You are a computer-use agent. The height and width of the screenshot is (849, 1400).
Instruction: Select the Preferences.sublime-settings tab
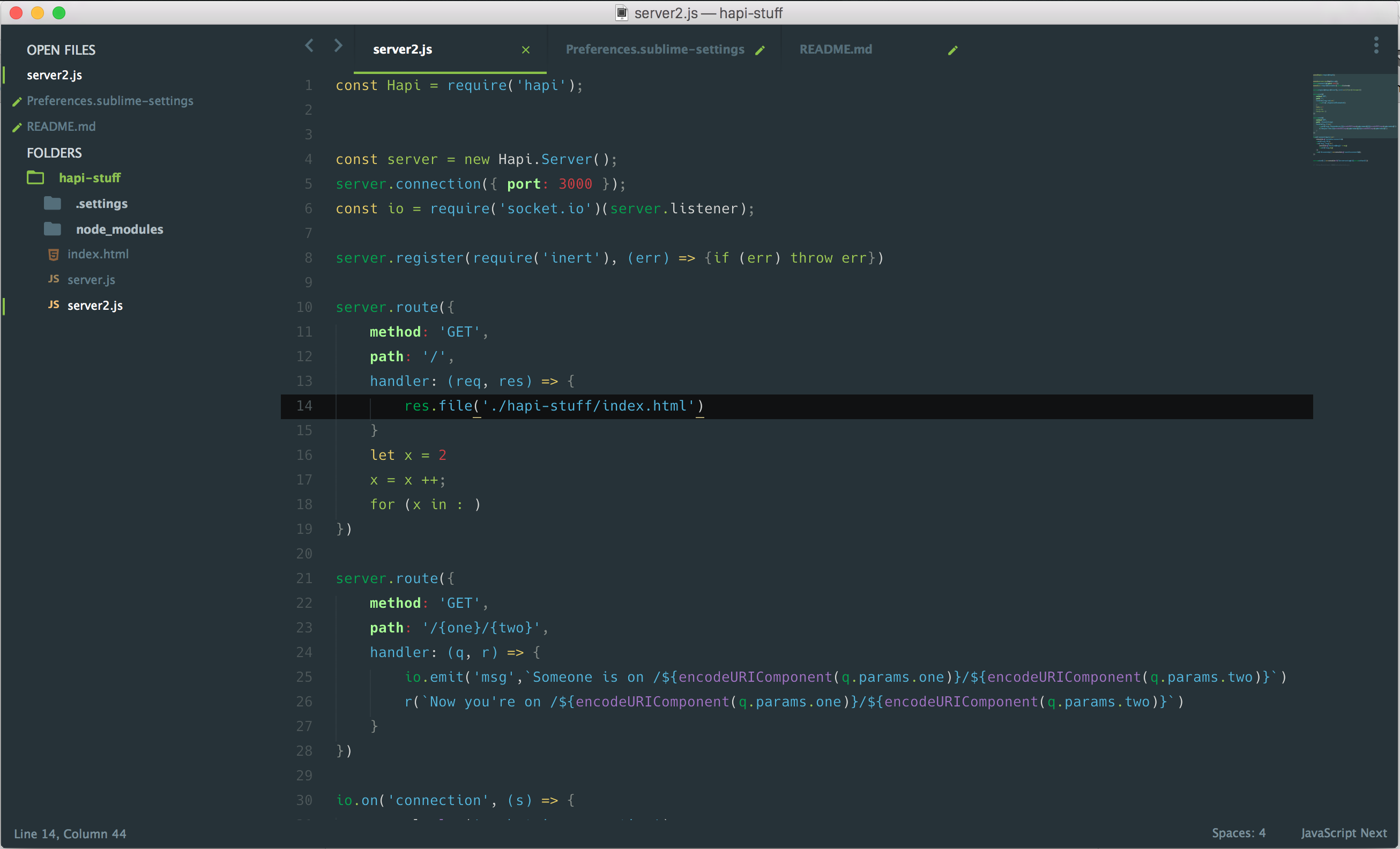pos(654,48)
